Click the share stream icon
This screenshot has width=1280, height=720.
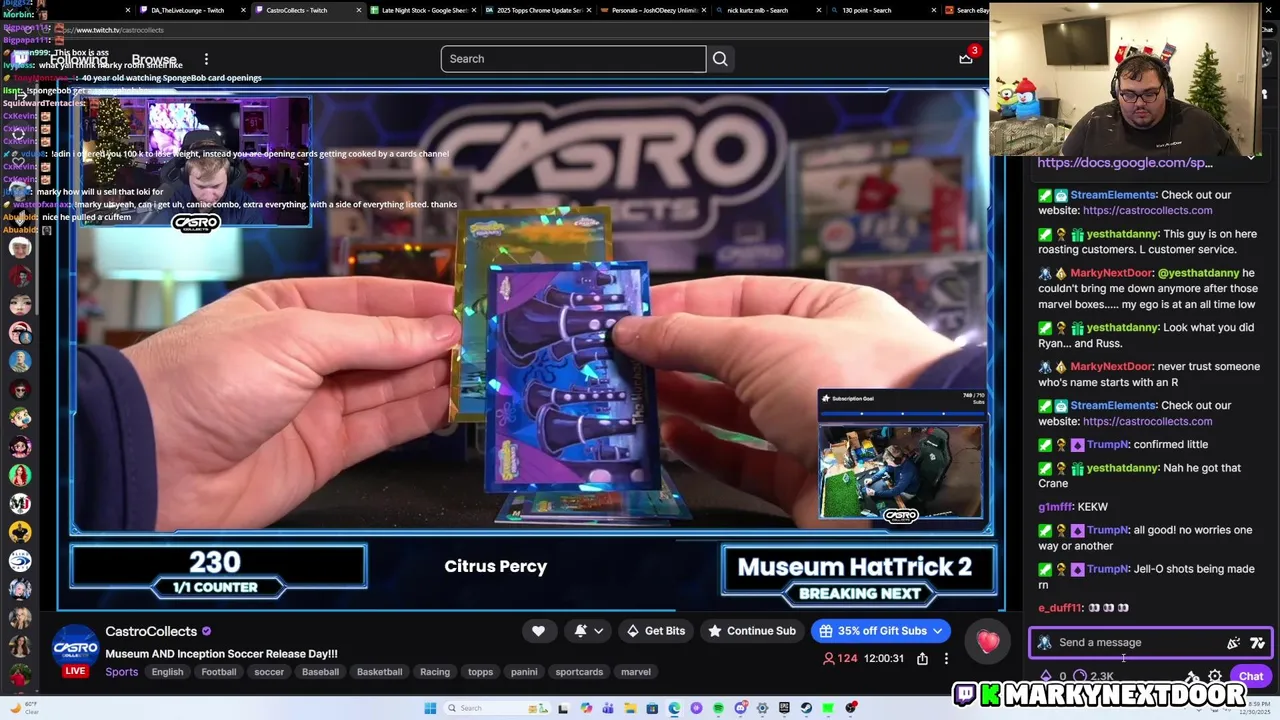tap(922, 659)
